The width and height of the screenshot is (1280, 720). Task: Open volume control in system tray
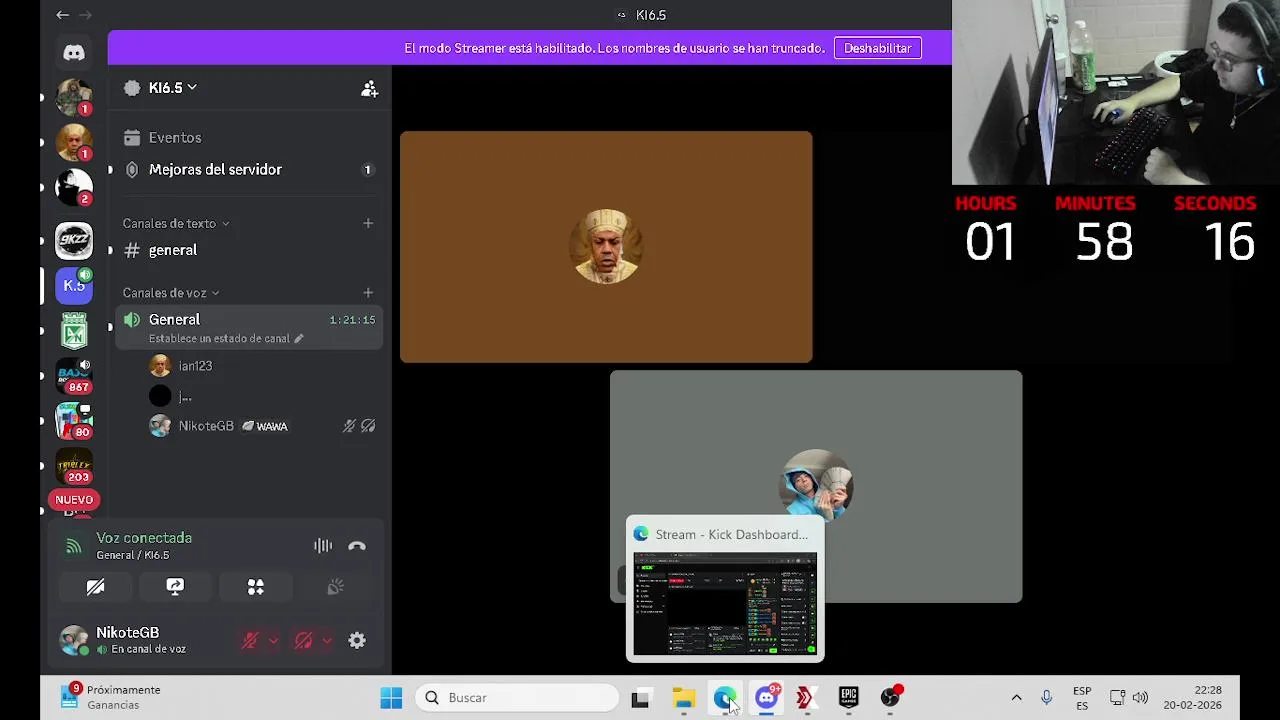1140,698
